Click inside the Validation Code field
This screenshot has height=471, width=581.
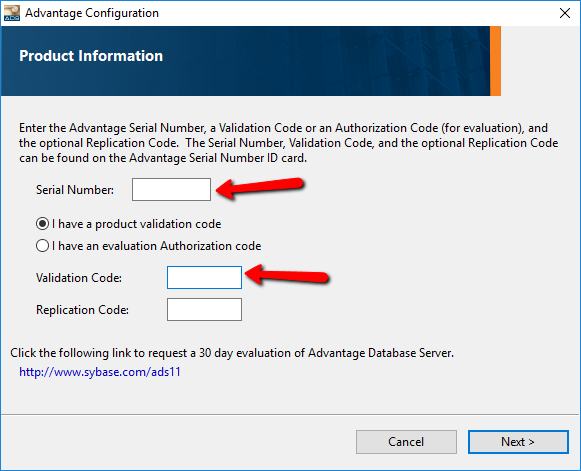204,277
